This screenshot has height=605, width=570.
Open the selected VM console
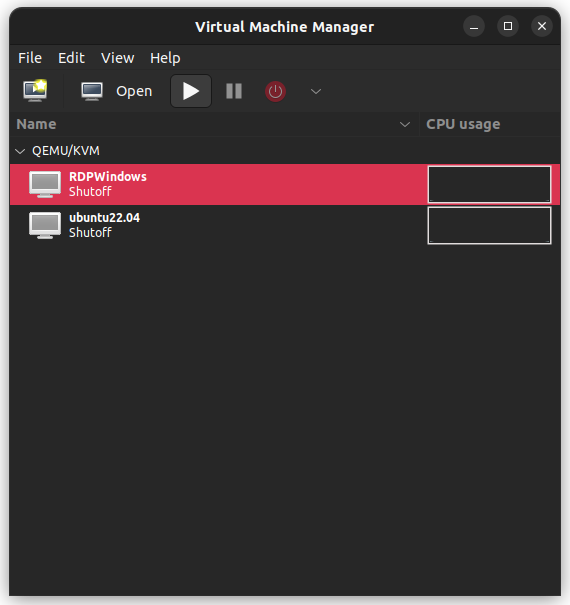click(116, 91)
